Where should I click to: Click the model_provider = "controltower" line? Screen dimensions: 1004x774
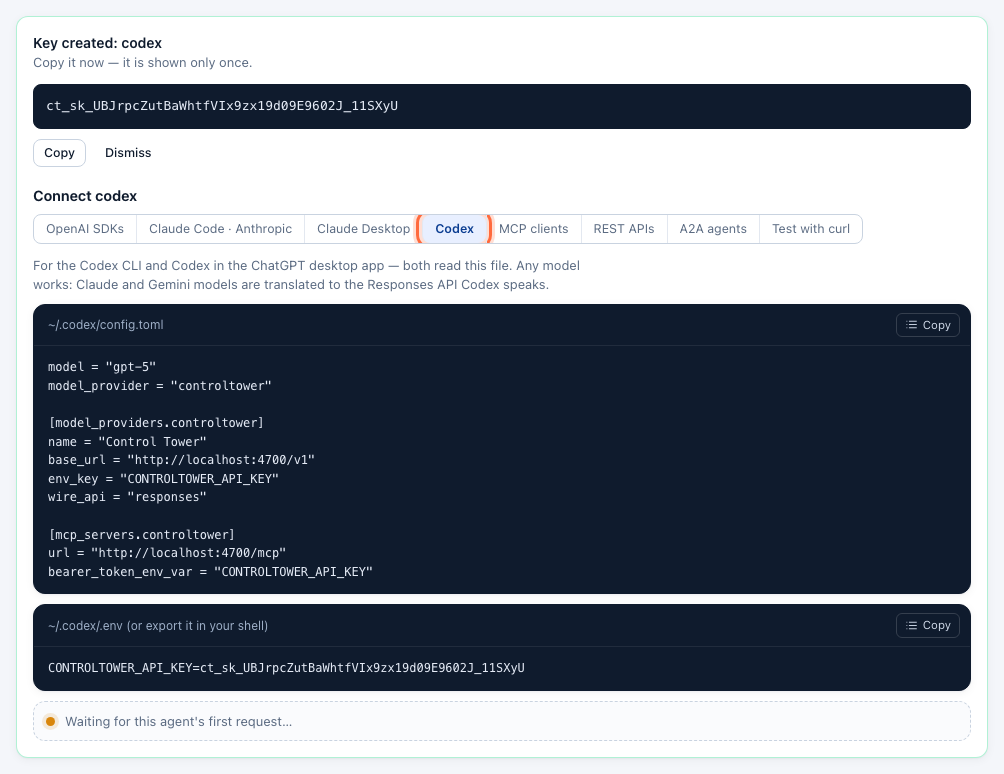(x=159, y=386)
